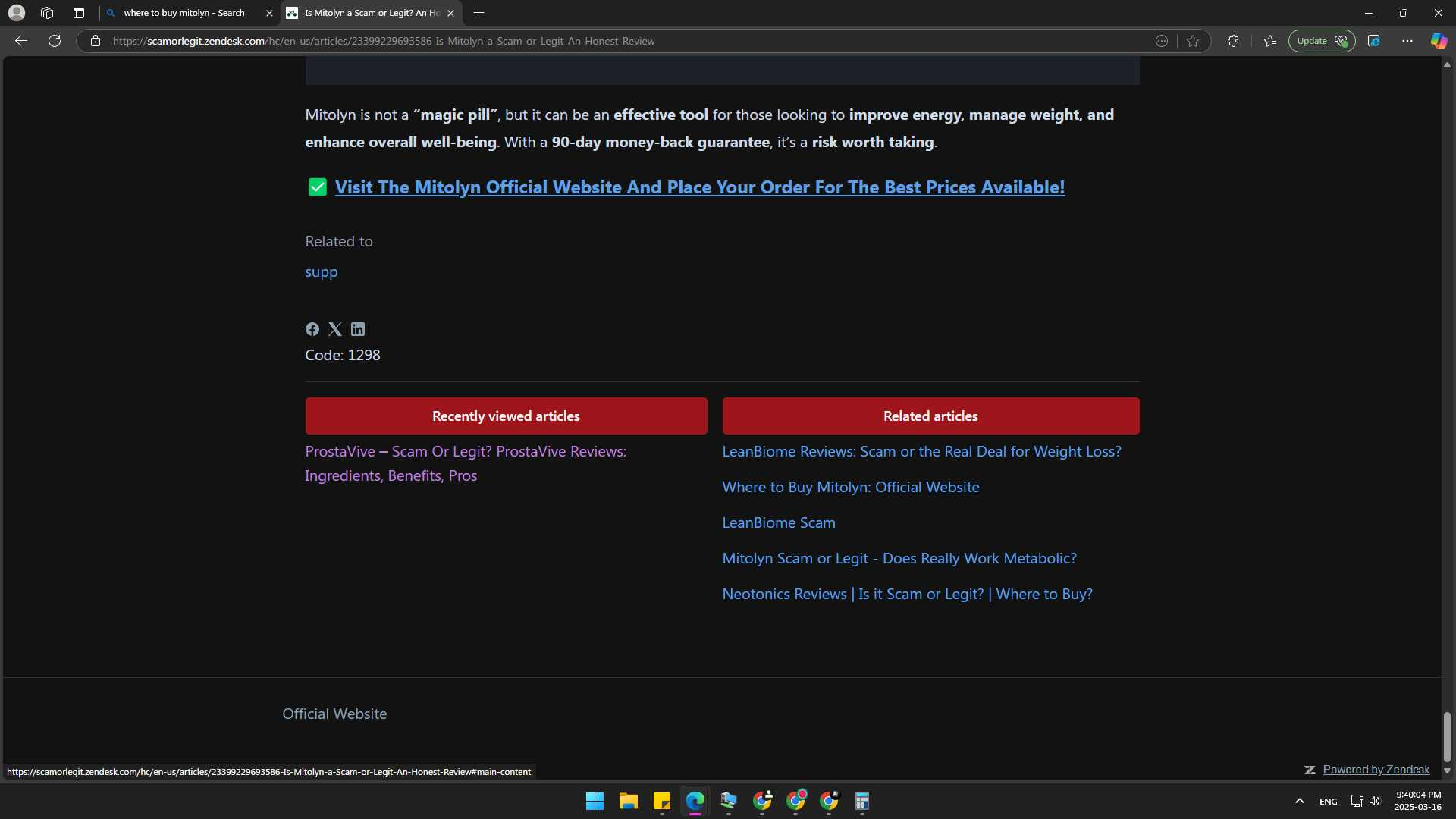Open Neotonics Reviews article link
The height and width of the screenshot is (819, 1456).
click(x=908, y=594)
